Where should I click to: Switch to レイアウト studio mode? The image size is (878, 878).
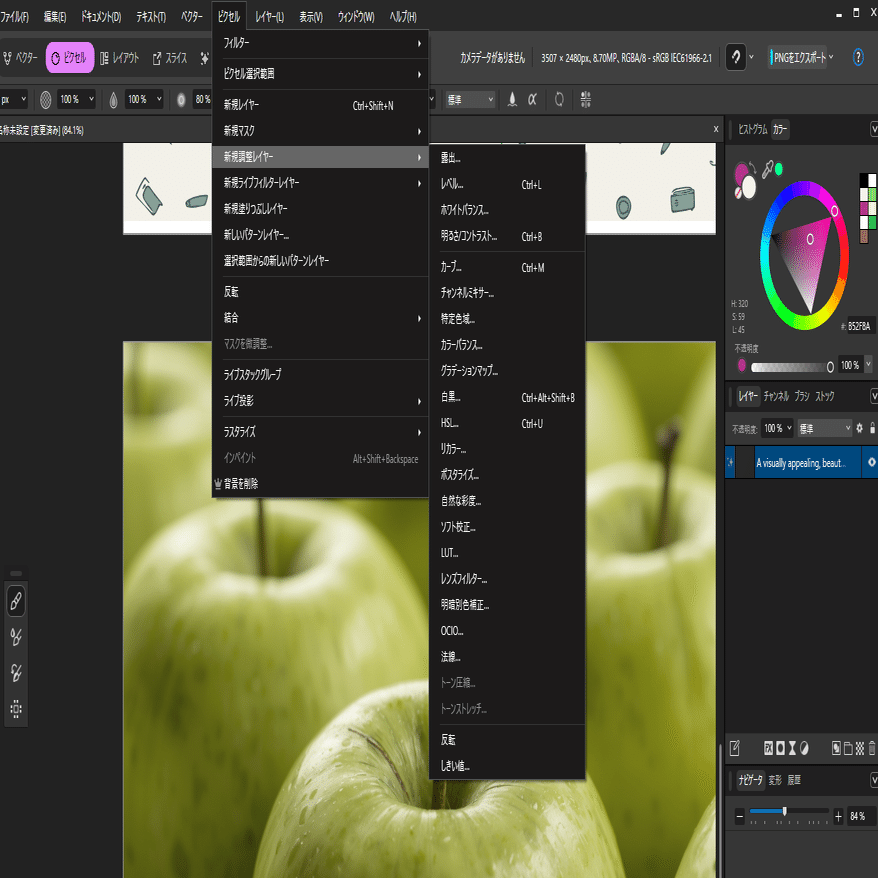119,58
